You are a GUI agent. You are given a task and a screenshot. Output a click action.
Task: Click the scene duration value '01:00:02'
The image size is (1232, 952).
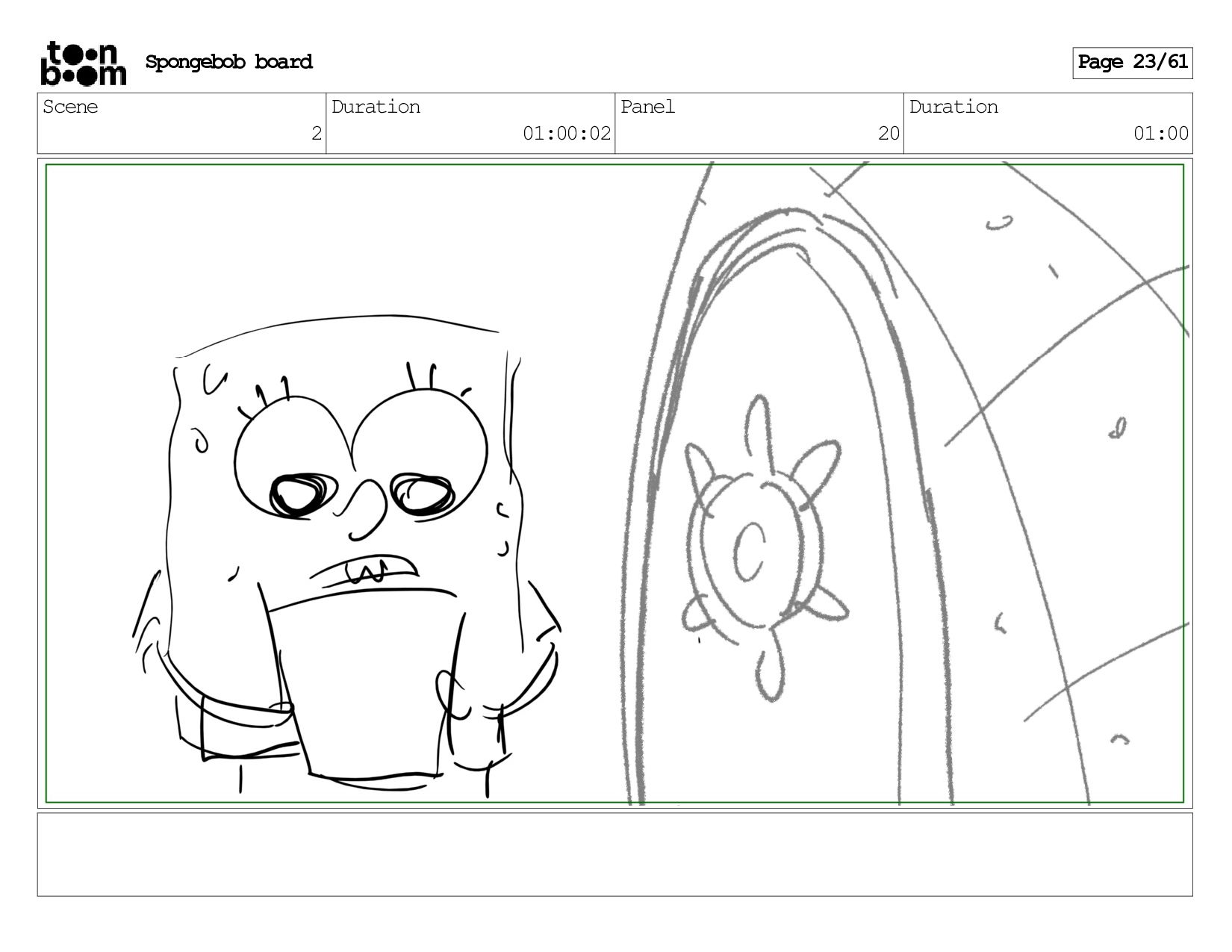[567, 134]
